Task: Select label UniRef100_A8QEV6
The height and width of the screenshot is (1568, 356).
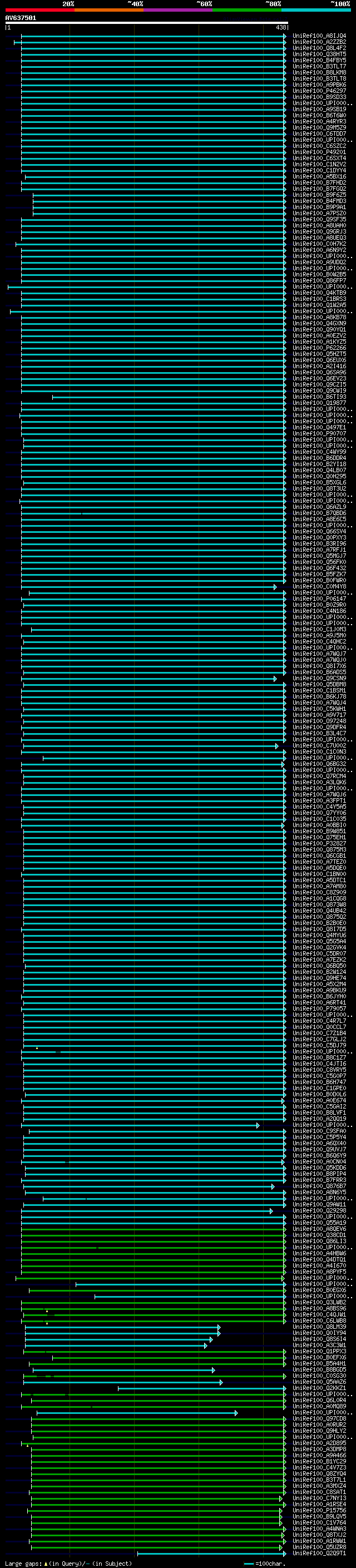Action: [x=319, y=1229]
